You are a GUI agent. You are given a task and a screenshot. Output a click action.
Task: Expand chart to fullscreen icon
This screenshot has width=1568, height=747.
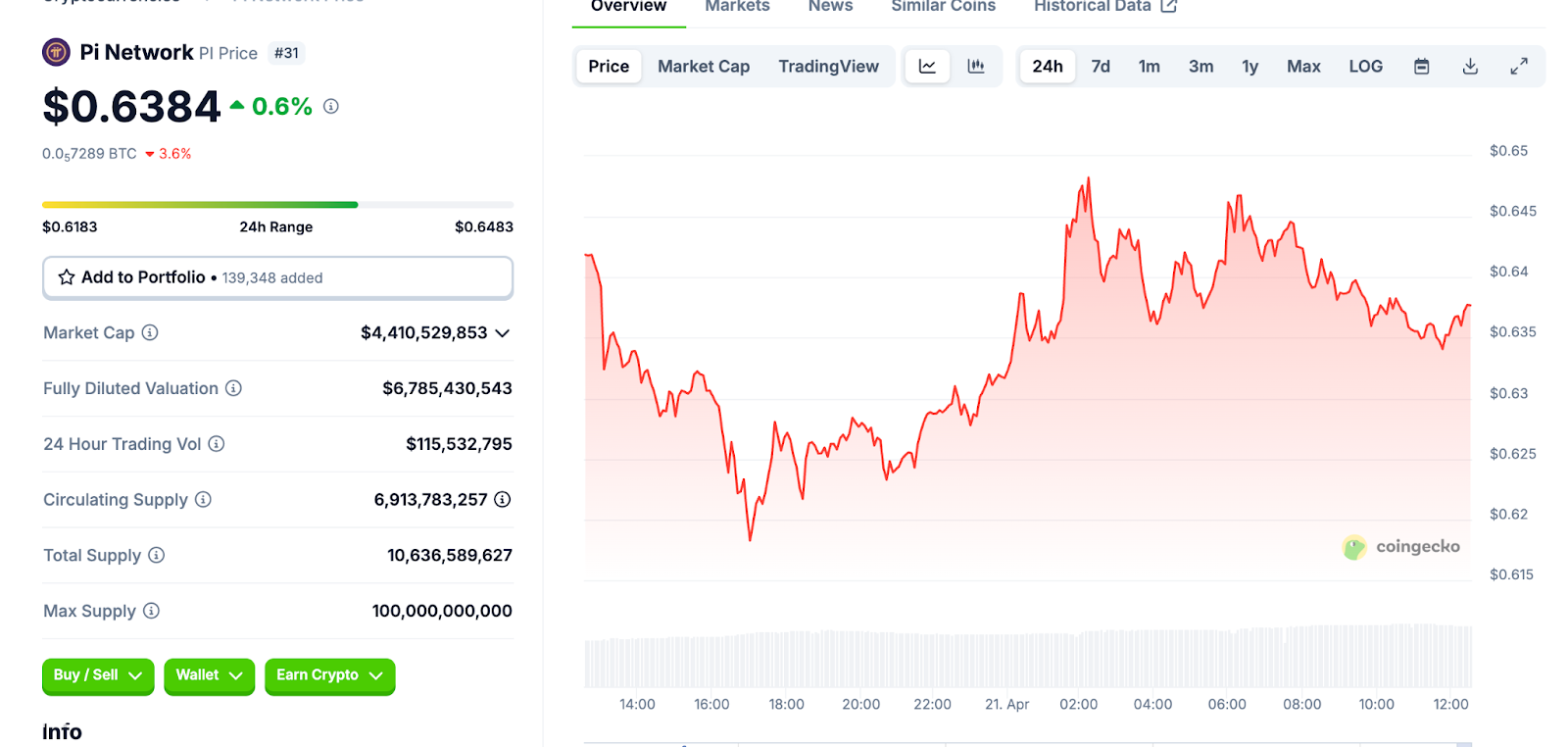point(1519,66)
